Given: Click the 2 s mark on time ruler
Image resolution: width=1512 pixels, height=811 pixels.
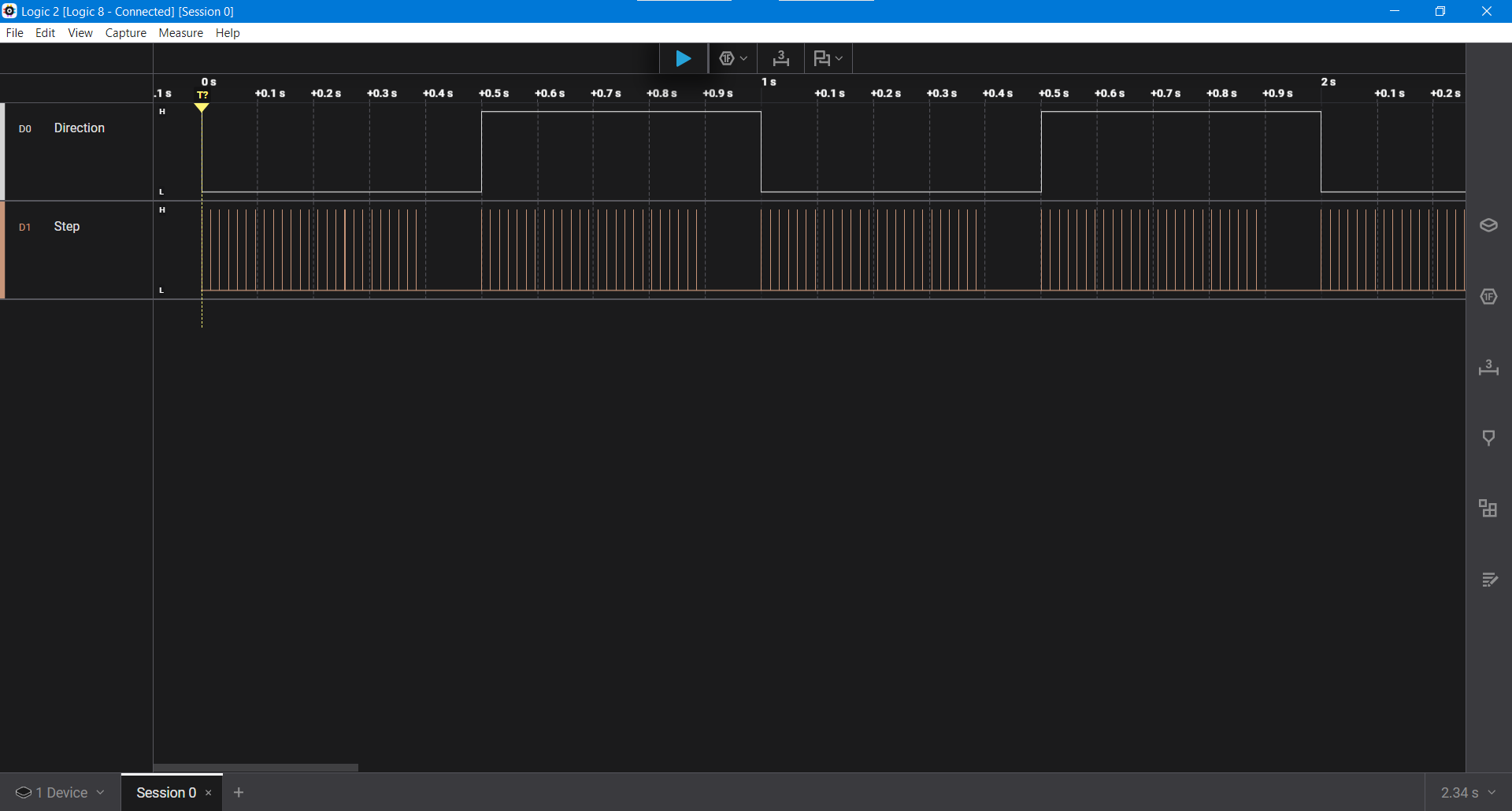Looking at the screenshot, I should [x=1329, y=82].
